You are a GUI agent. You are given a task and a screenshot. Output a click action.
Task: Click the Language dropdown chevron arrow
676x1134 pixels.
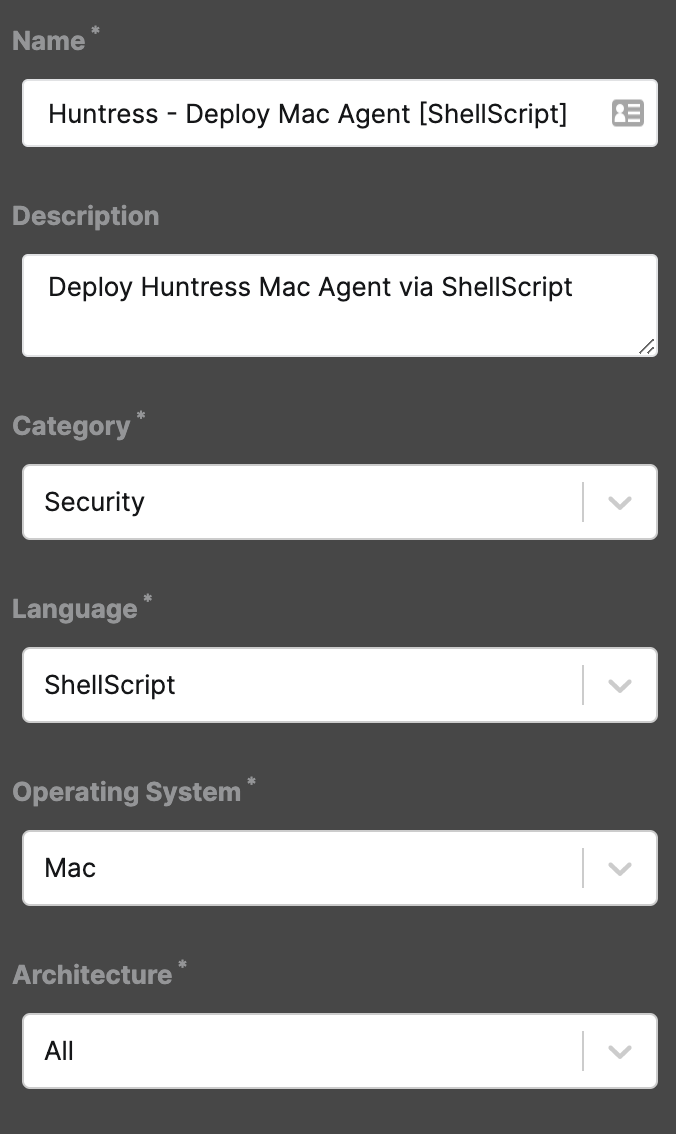pyautogui.click(x=620, y=686)
